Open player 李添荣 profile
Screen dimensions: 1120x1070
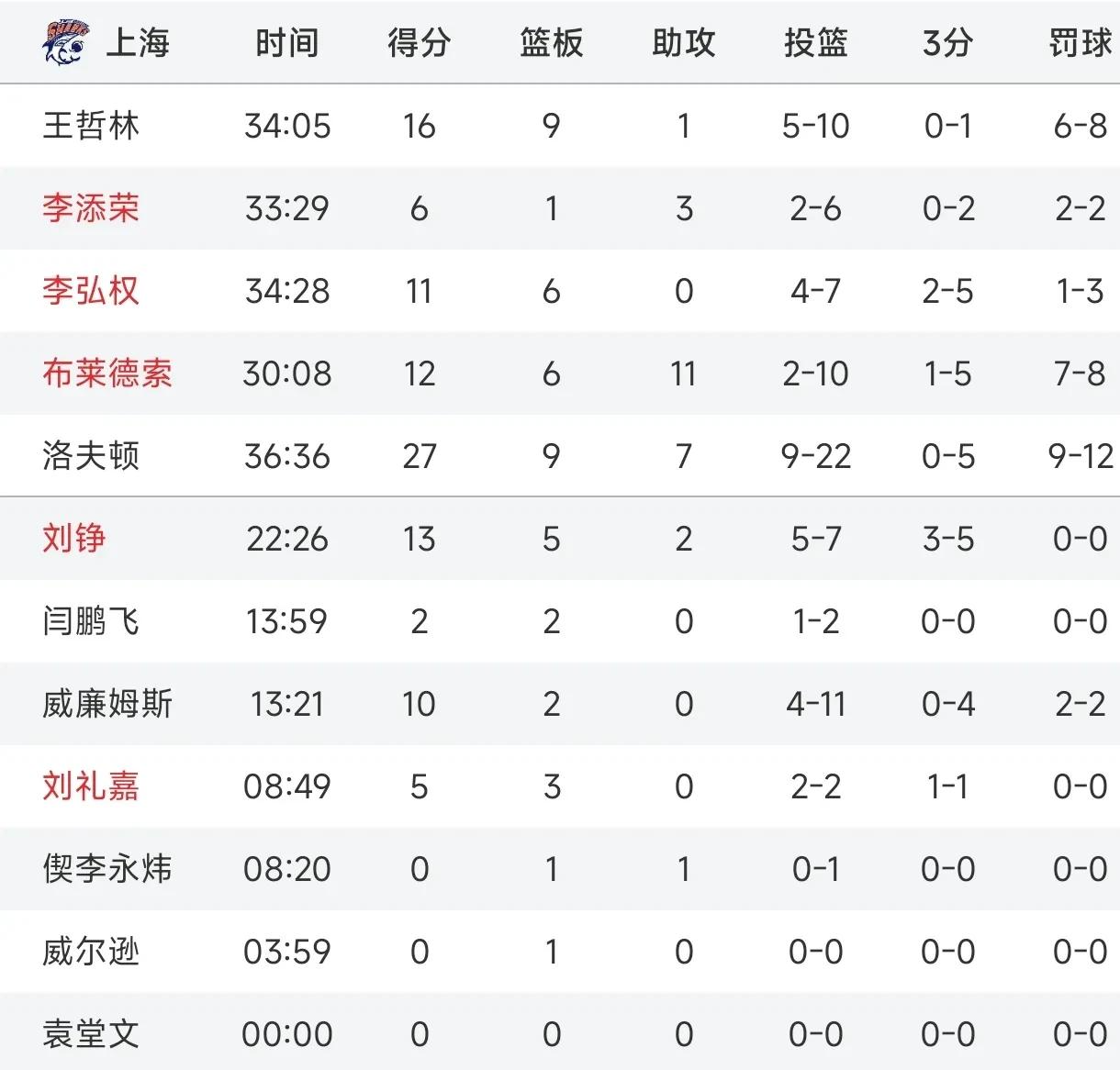(91, 208)
